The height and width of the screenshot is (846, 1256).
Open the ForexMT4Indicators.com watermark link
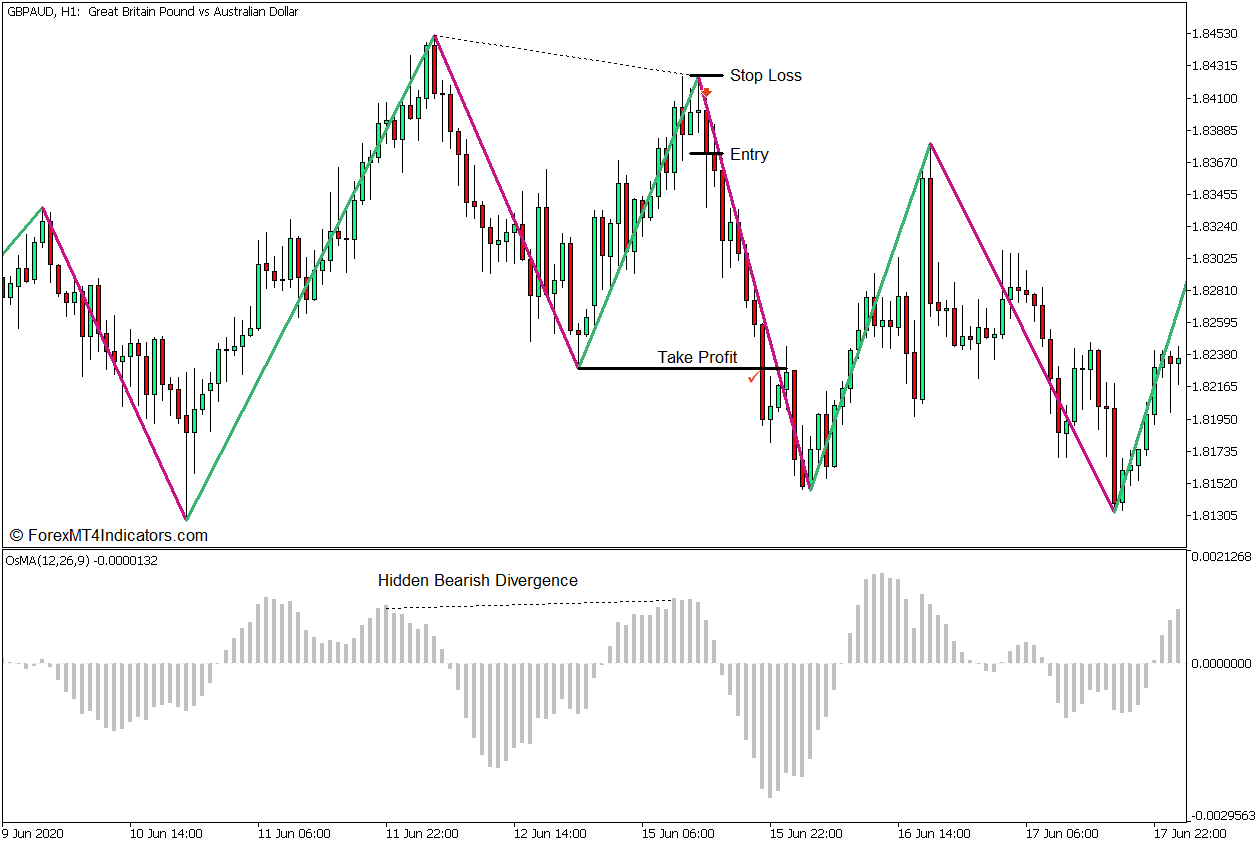coord(107,533)
